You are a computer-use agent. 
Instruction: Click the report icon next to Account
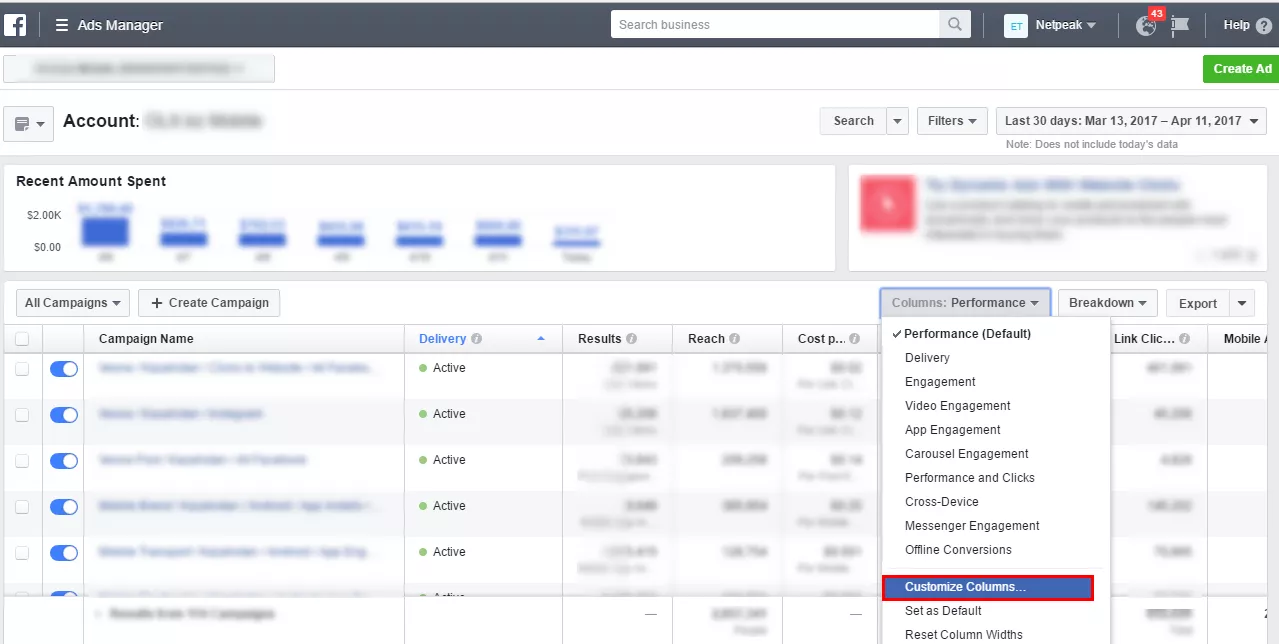pos(28,124)
